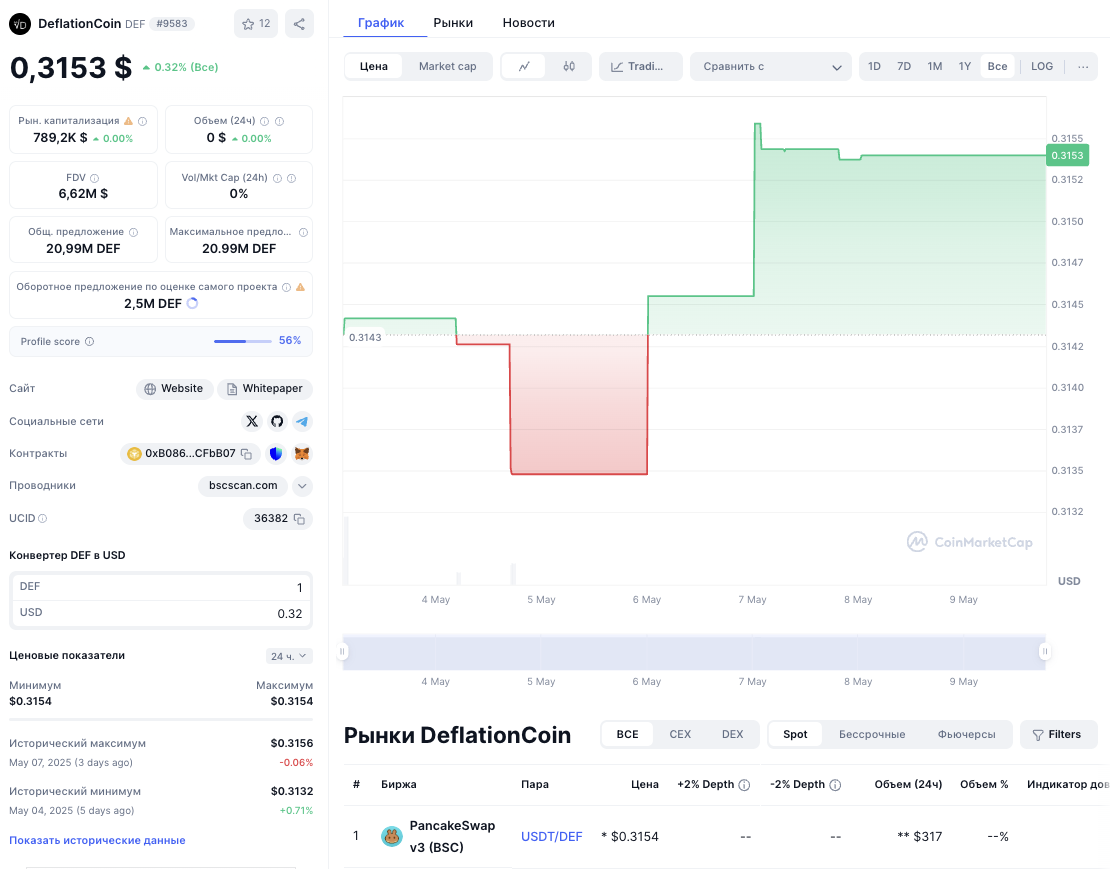The width and height of the screenshot is (1110, 869).
Task: Show info about total supply
Action: click(x=133, y=232)
